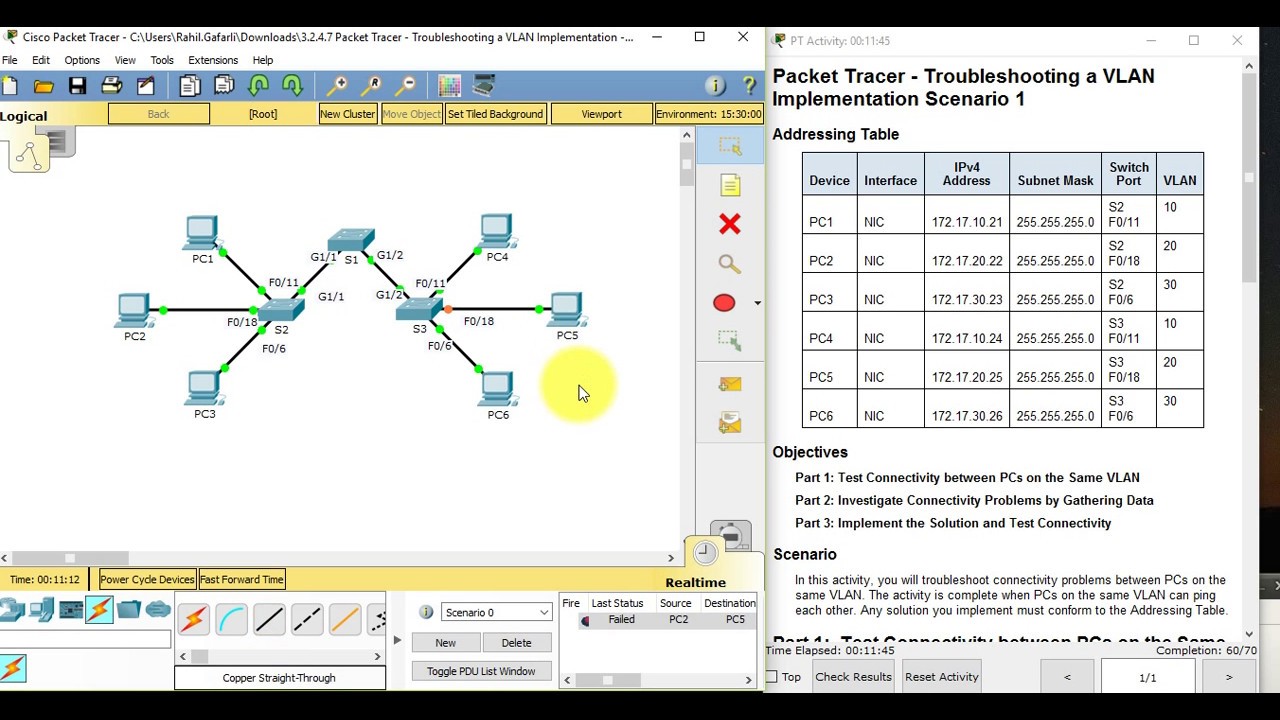Pick the light blue Console cable
The height and width of the screenshot is (720, 1280).
(231, 620)
